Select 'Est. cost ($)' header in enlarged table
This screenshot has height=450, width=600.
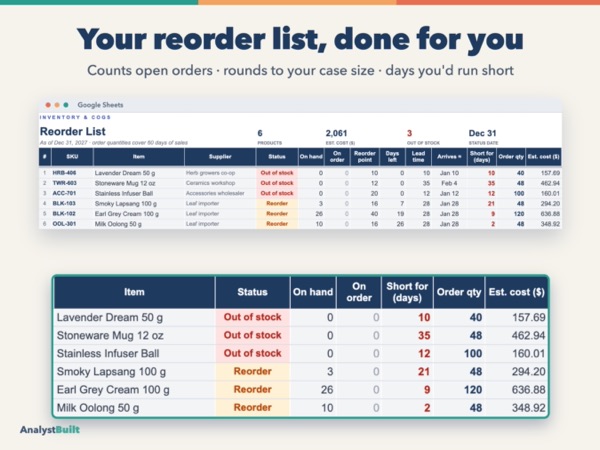[x=516, y=292]
